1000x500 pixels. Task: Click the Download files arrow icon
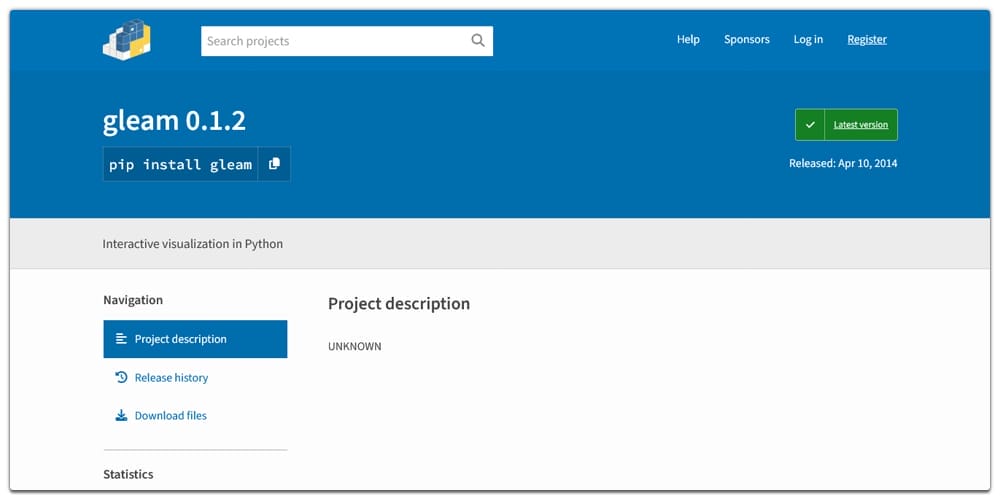[121, 416]
